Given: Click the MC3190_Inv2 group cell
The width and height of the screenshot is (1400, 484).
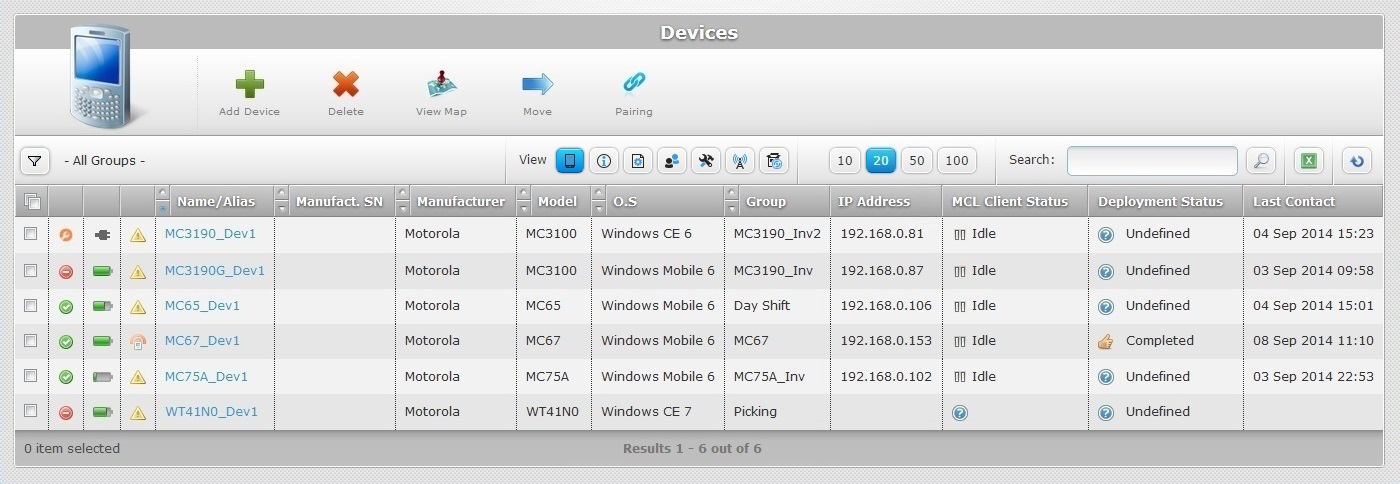Looking at the screenshot, I should coord(777,234).
